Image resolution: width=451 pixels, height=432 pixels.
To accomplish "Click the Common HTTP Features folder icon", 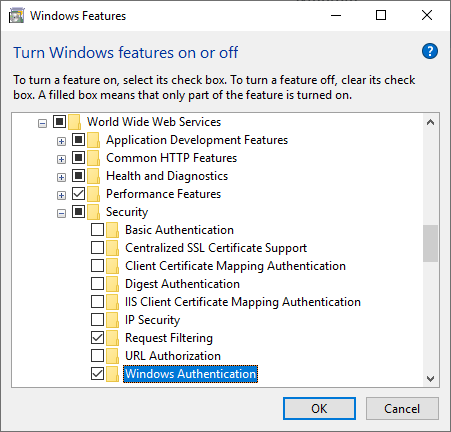I will pos(94,158).
